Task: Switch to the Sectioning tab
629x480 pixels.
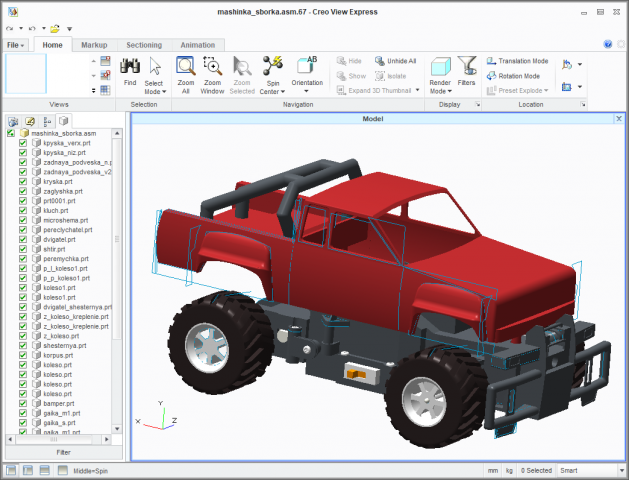Action: click(144, 45)
